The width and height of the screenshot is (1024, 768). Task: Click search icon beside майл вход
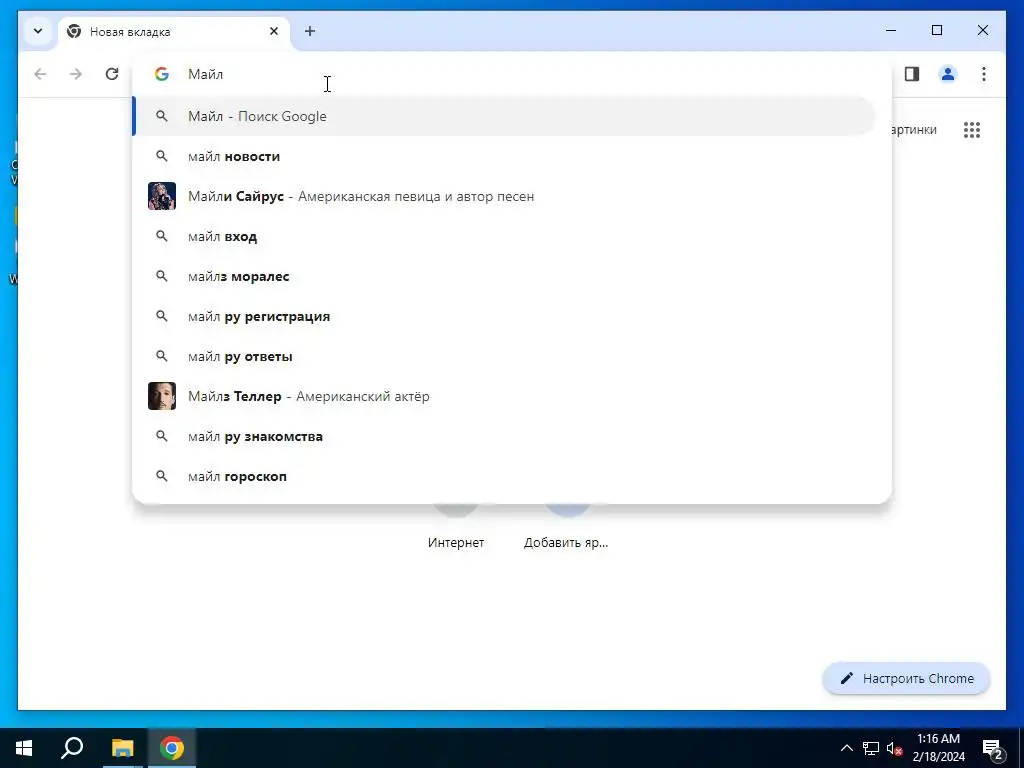pyautogui.click(x=161, y=236)
